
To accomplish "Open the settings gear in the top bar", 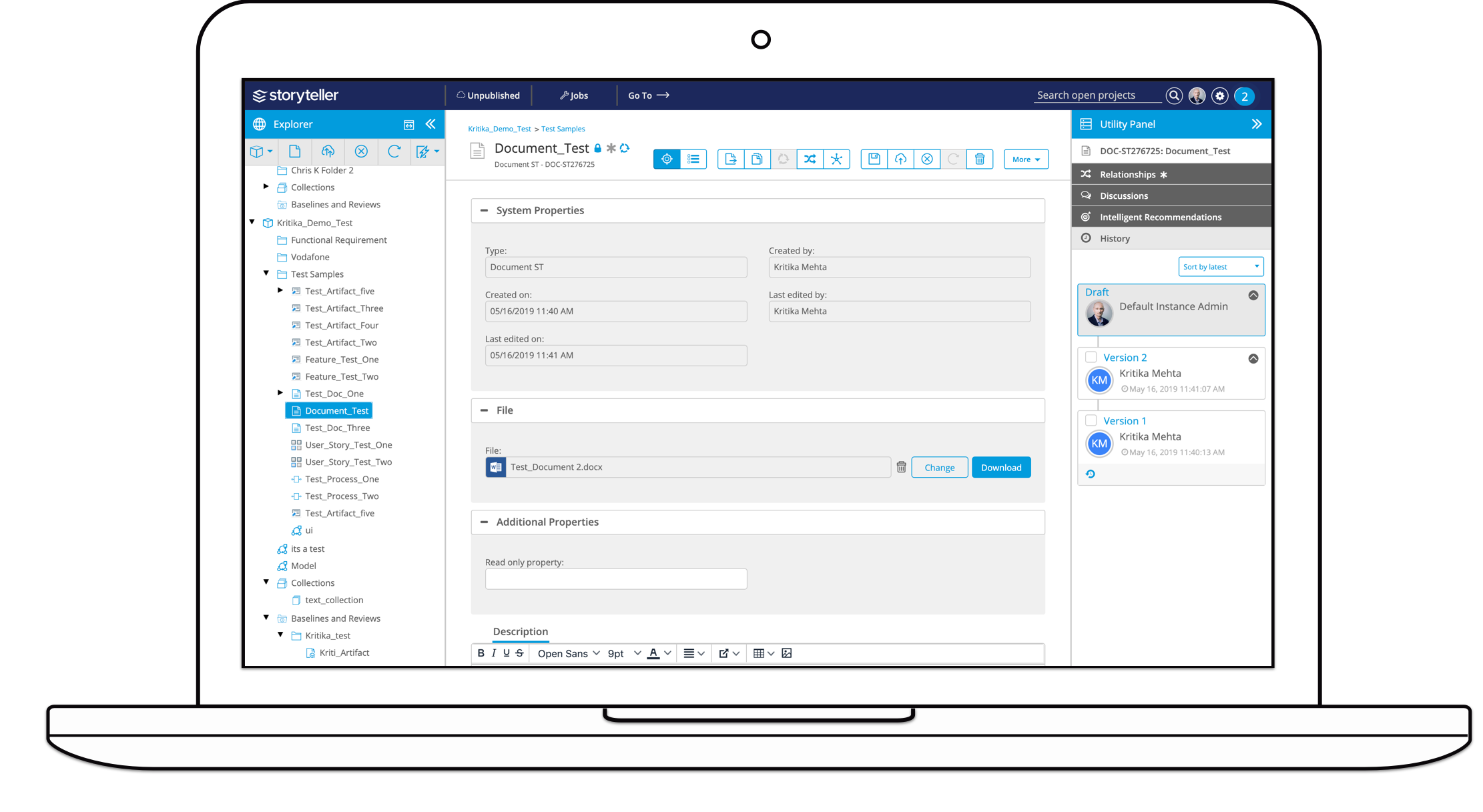I will coord(1220,96).
